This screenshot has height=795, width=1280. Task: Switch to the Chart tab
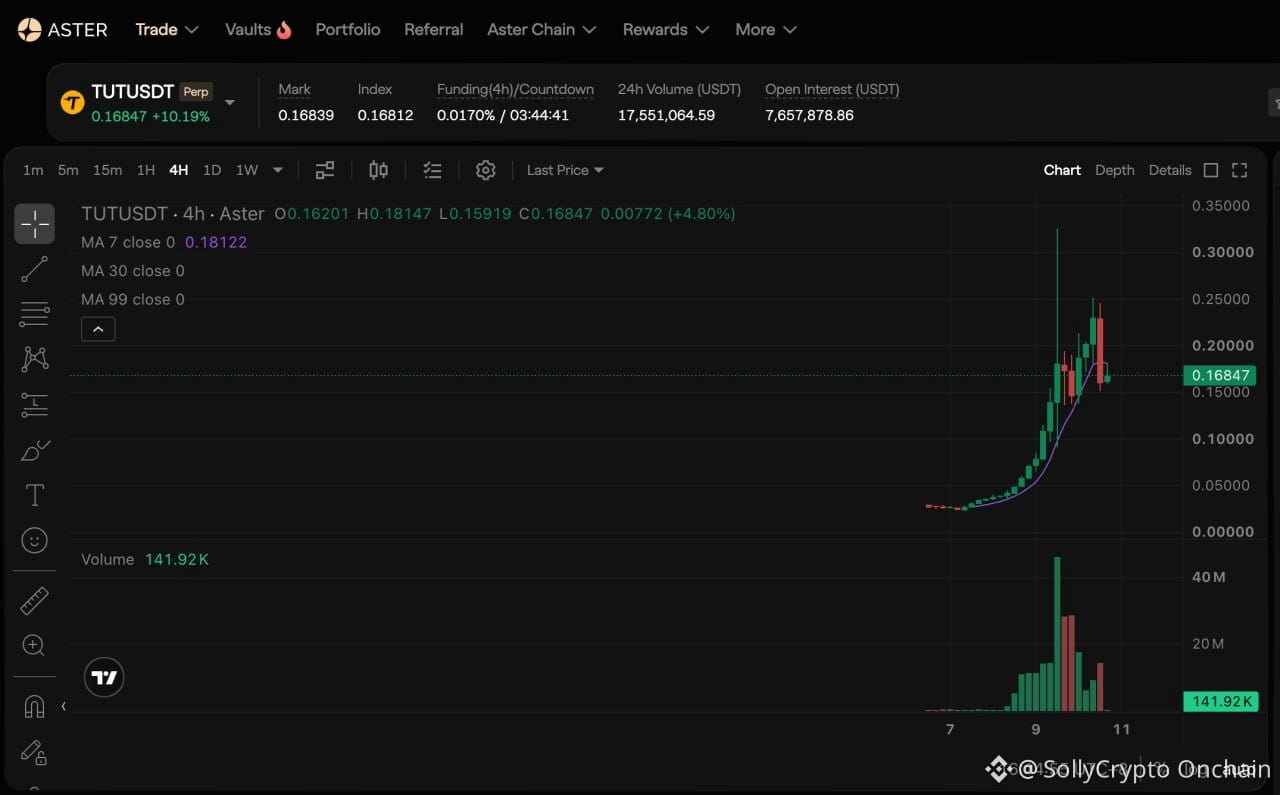(1062, 170)
